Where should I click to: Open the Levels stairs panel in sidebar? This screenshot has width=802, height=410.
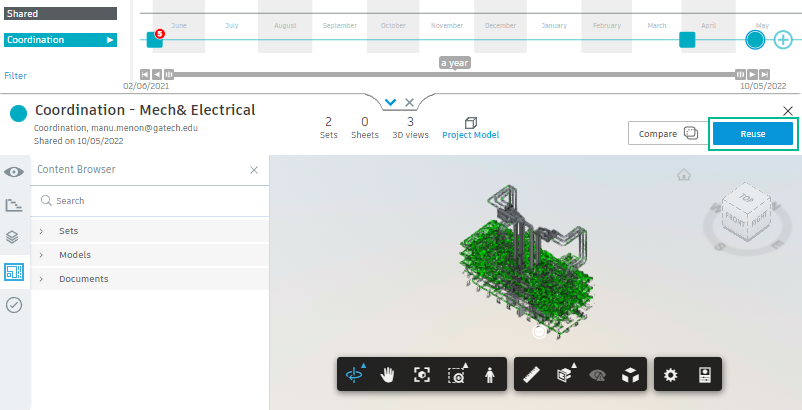click(x=14, y=206)
